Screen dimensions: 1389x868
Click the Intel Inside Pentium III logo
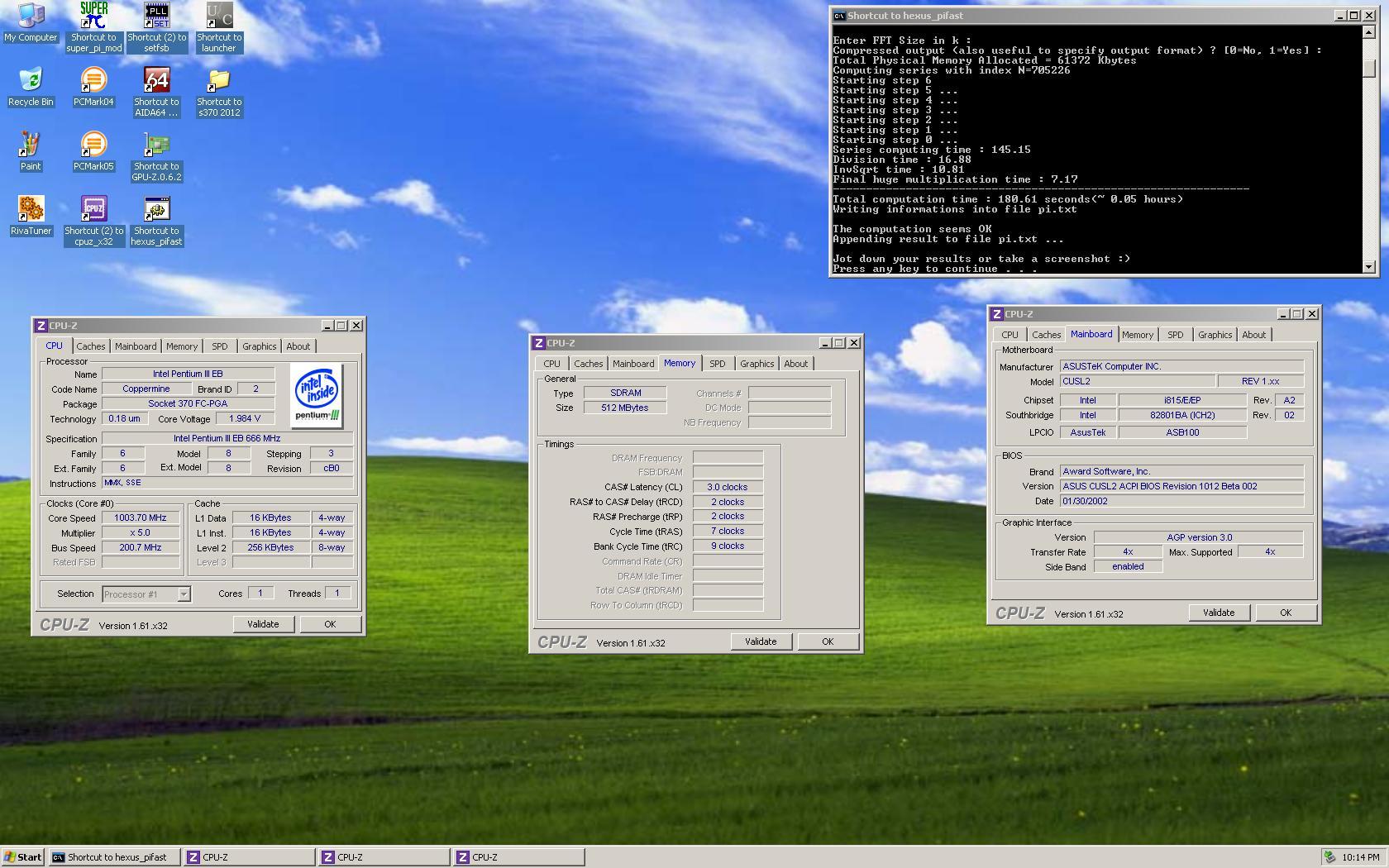pos(317,396)
